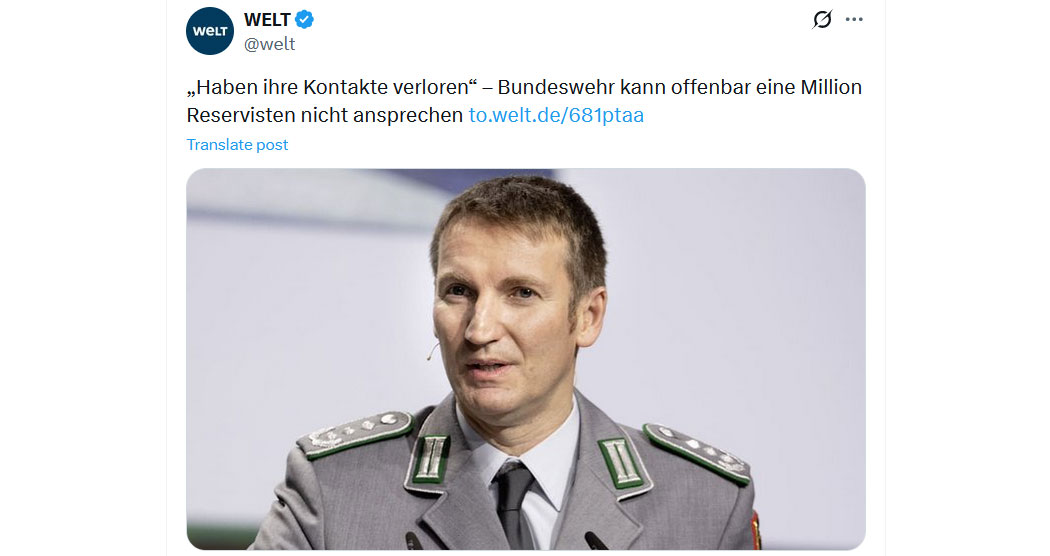Click the word Reservisten in the post text

[x=240, y=115]
